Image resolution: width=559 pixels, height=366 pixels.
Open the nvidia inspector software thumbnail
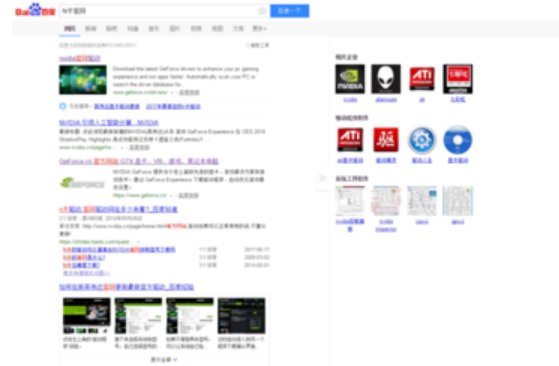[386, 201]
